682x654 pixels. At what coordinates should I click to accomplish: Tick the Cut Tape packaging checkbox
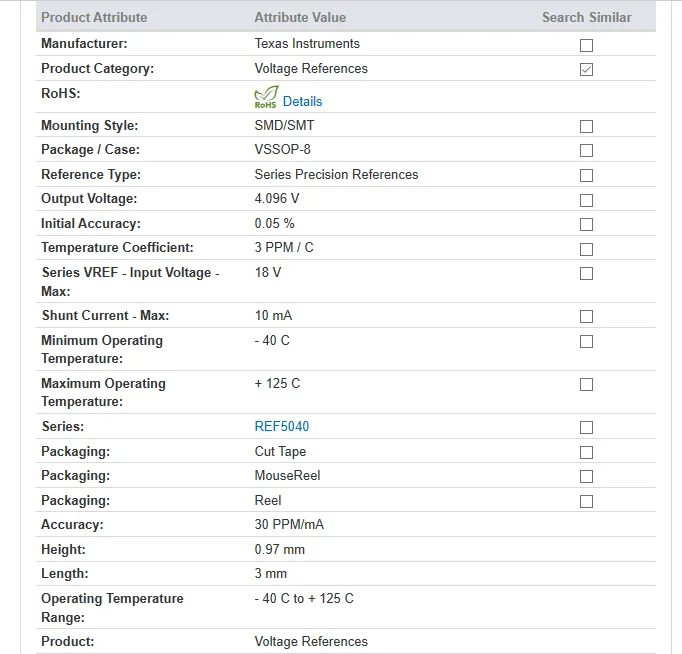[586, 453]
